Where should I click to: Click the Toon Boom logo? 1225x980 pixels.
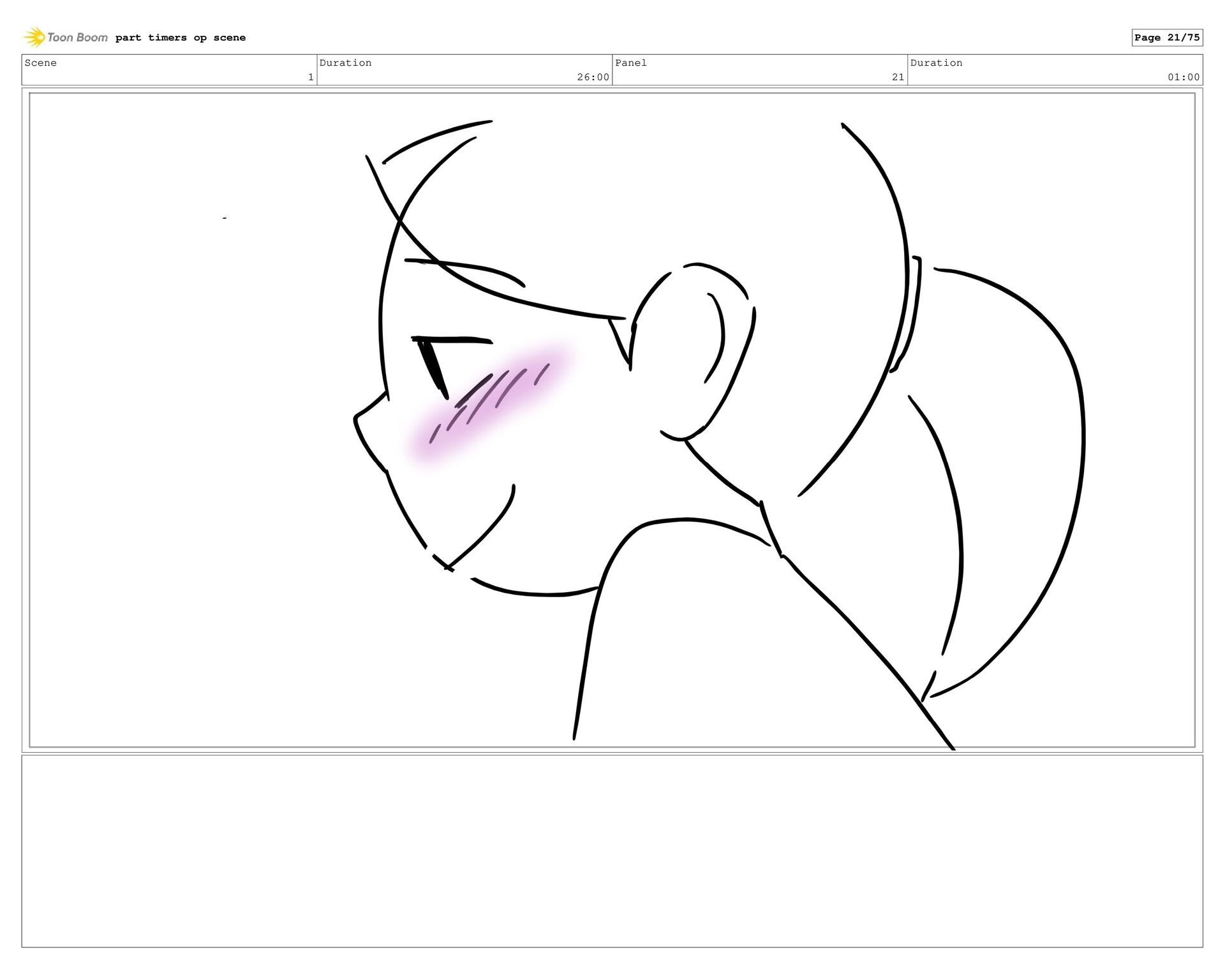point(66,38)
